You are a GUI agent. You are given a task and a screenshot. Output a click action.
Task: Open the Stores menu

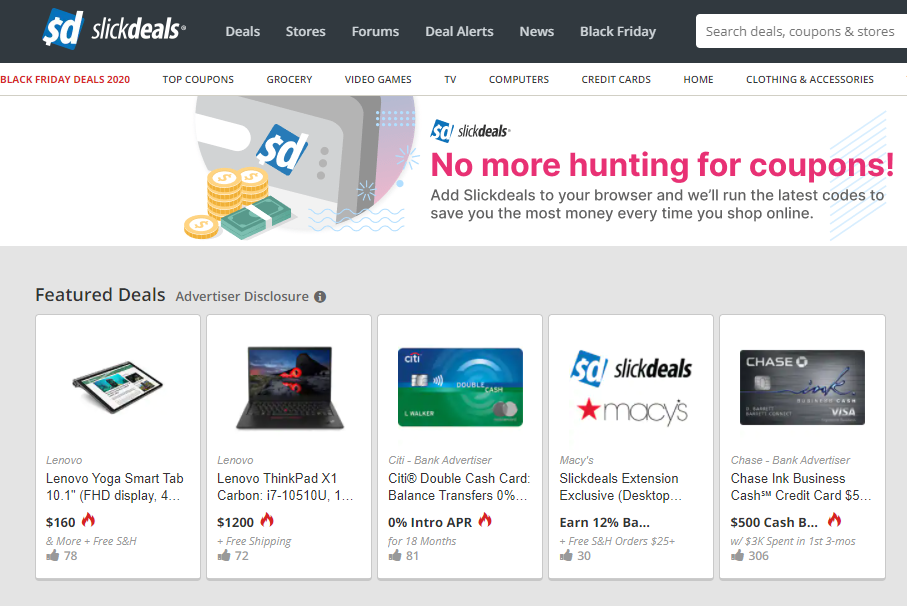(305, 31)
